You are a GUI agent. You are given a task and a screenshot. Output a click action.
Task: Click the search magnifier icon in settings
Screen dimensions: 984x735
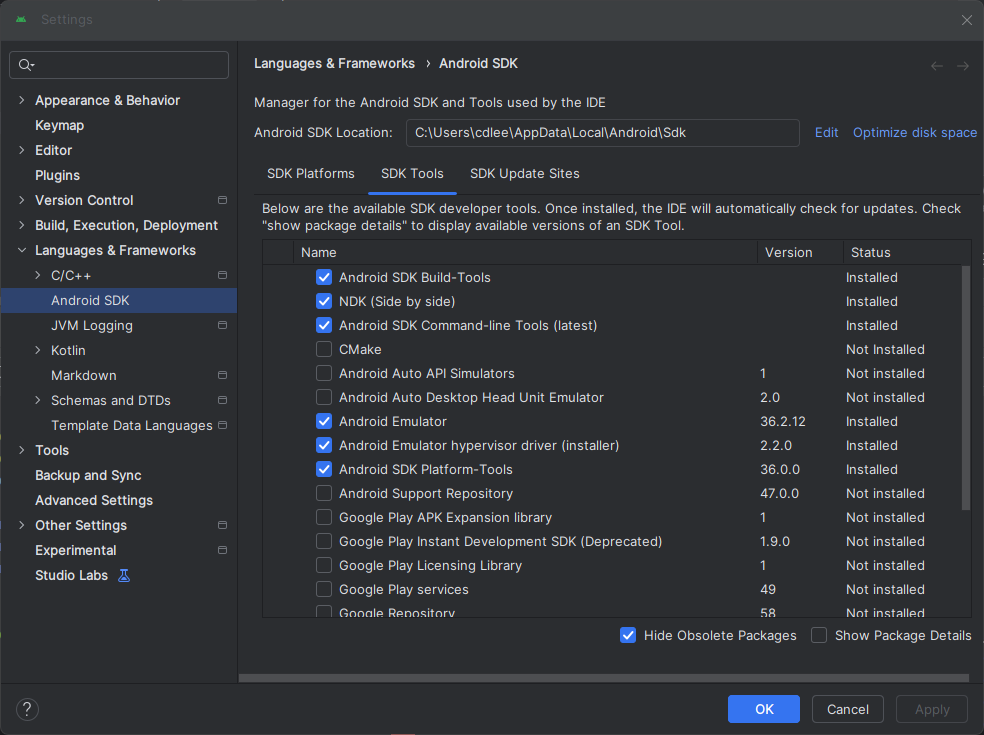pyautogui.click(x=26, y=65)
